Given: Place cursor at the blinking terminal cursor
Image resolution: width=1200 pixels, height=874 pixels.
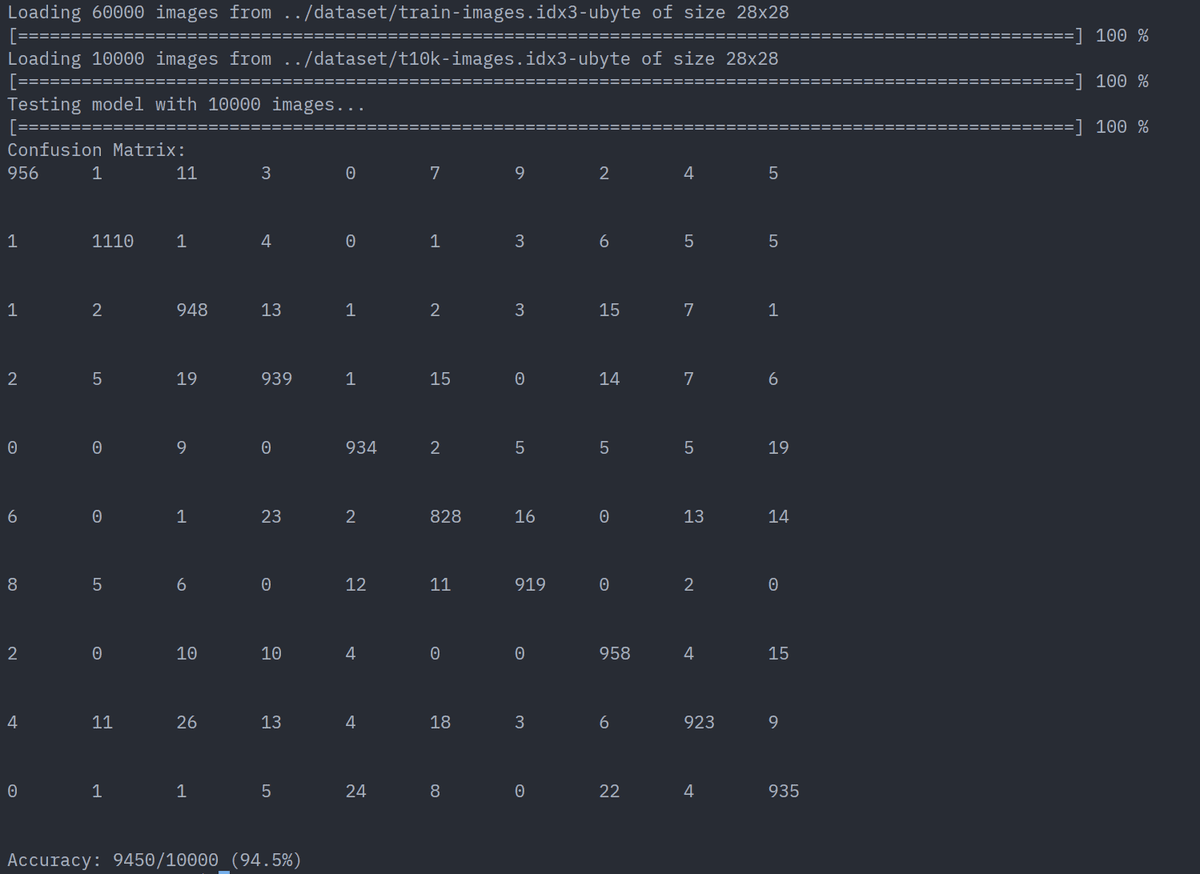Looking at the screenshot, I should click(224, 869).
